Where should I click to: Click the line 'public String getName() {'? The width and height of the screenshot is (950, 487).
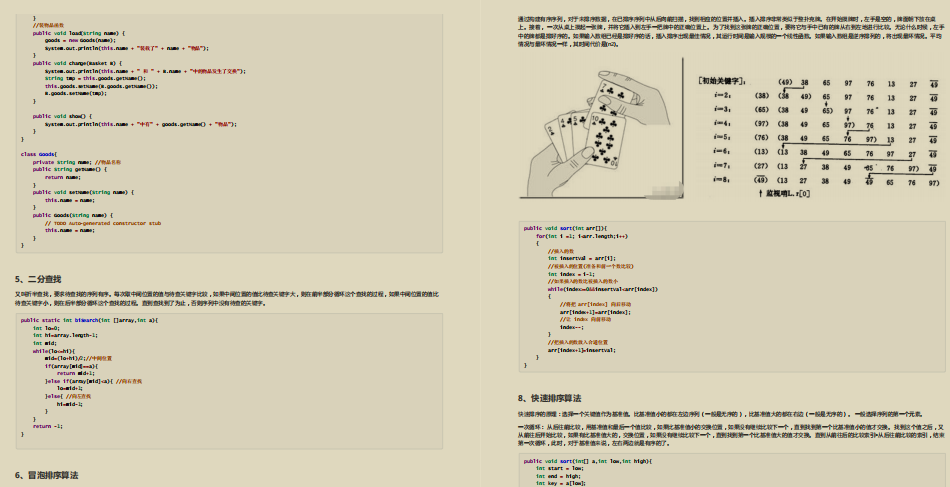(x=70, y=170)
